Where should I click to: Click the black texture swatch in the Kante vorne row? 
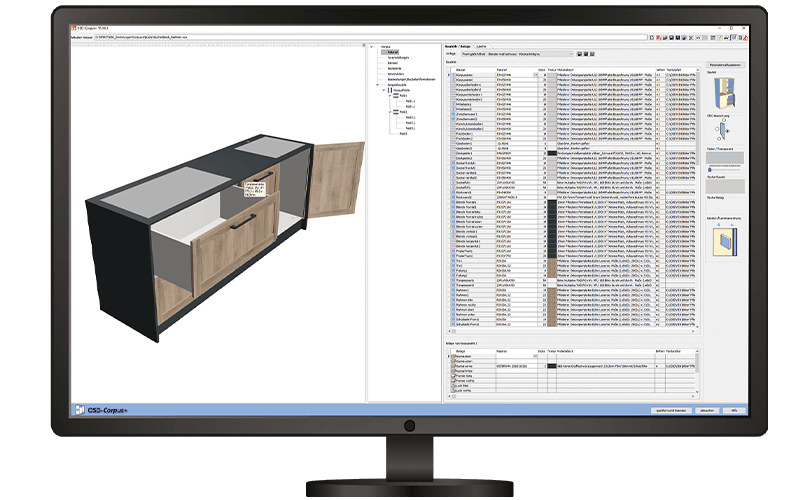click(552, 366)
